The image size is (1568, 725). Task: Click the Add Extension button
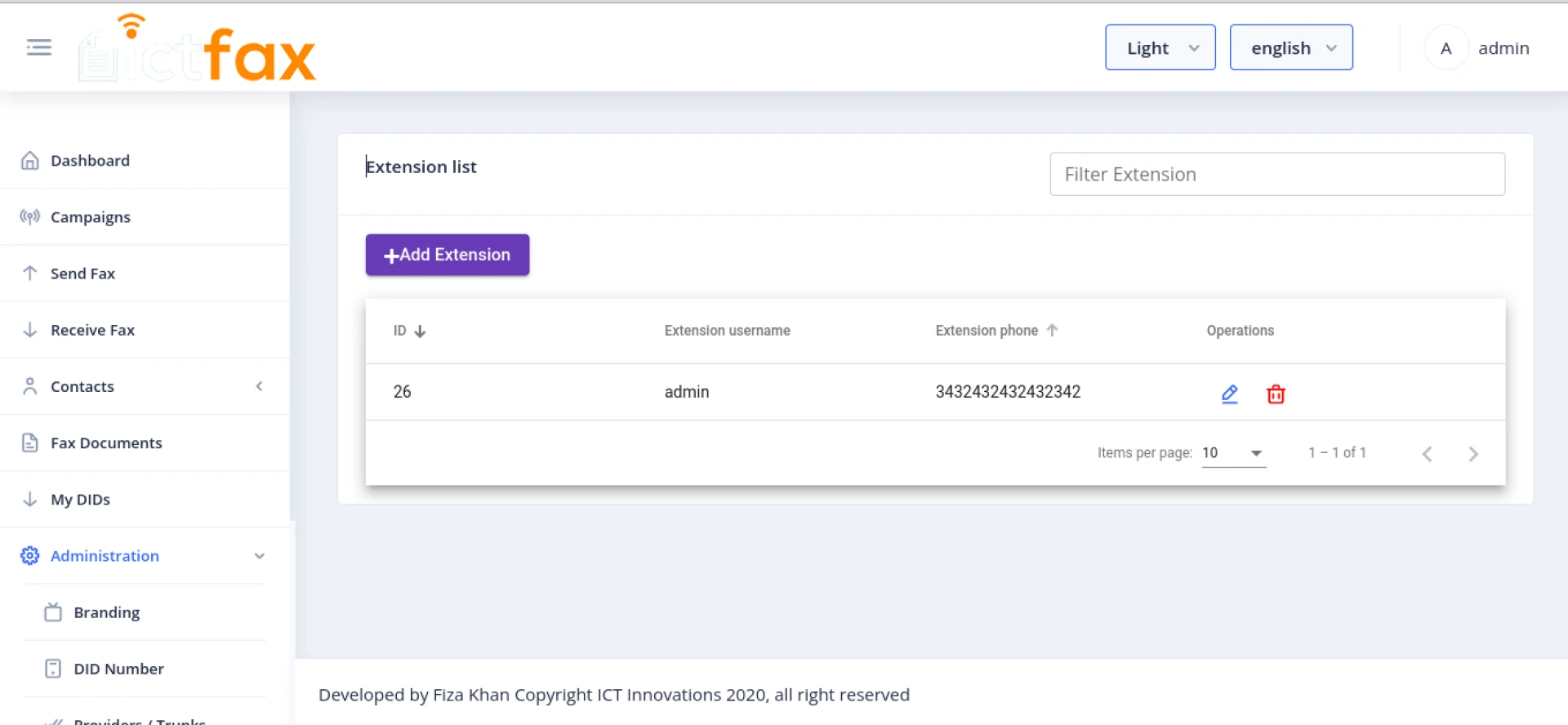tap(447, 255)
